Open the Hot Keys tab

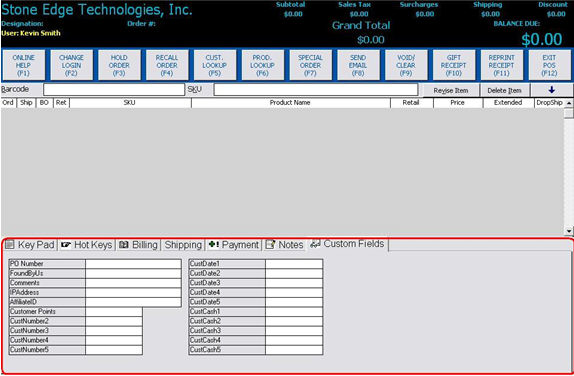87,245
